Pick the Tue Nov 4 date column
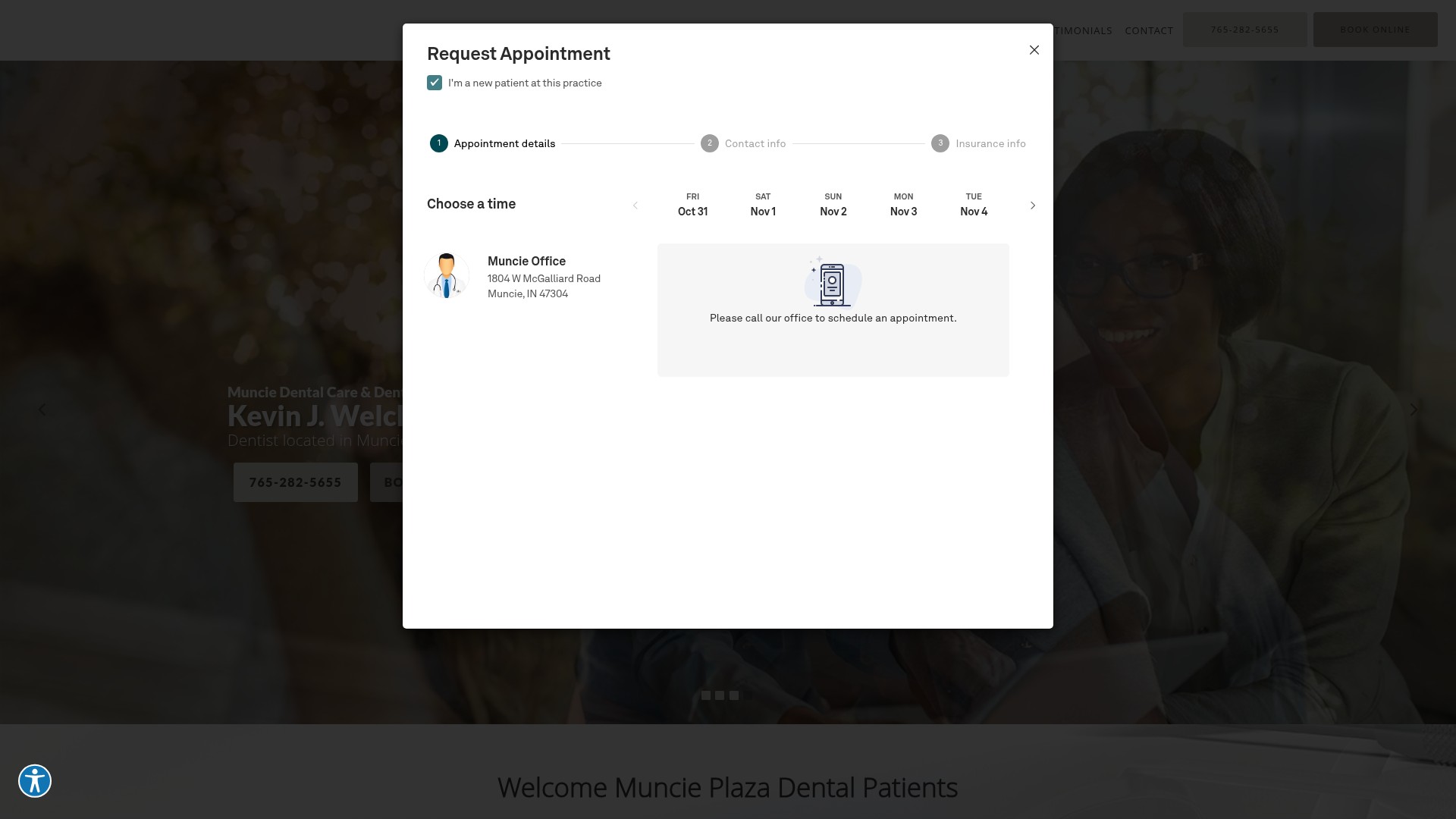Viewport: 1456px width, 819px height. pyautogui.click(x=974, y=205)
